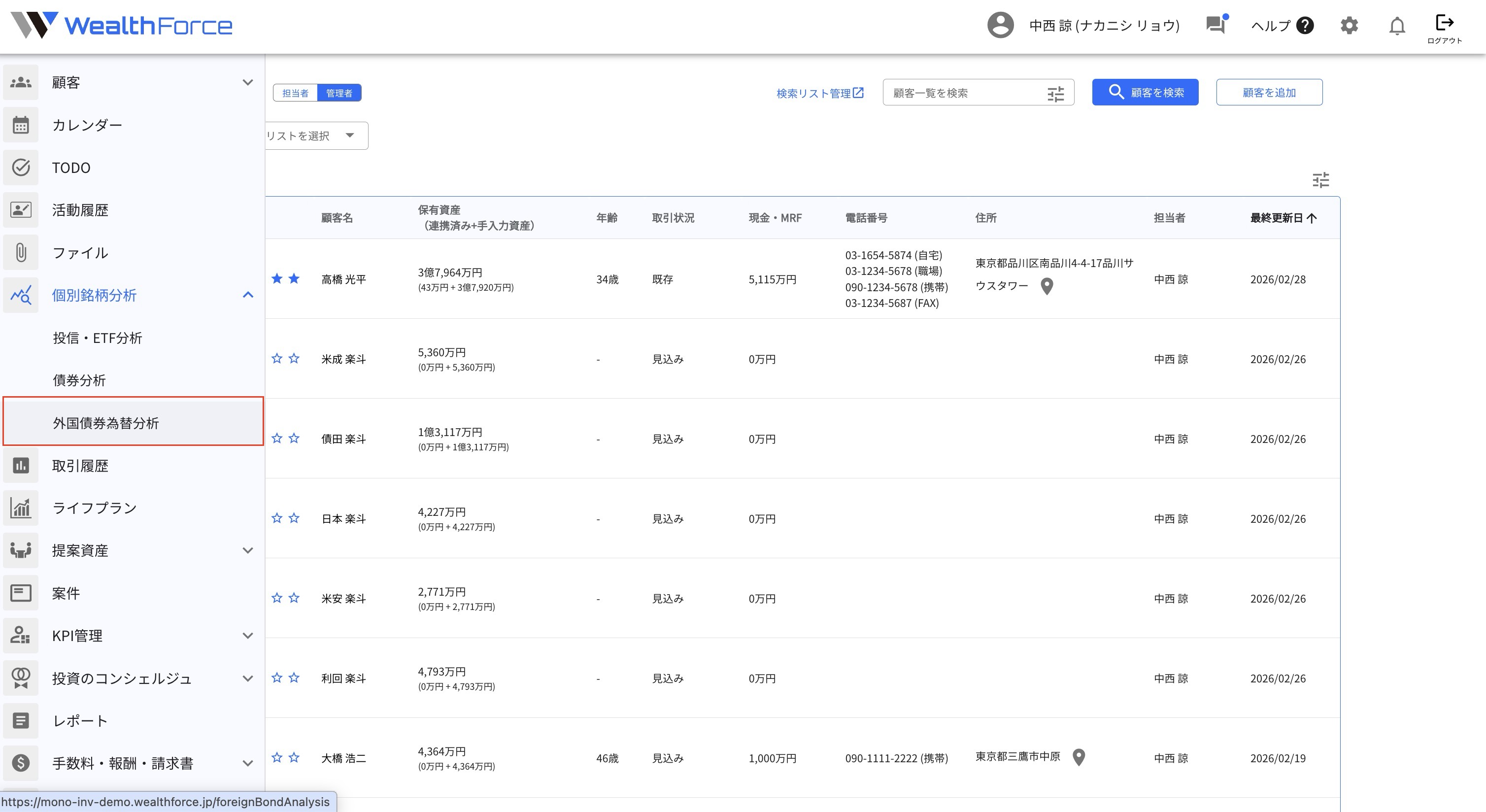Click the map pin next to 高橋 光平's address
Image resolution: width=1486 pixels, height=812 pixels.
tap(1047, 287)
